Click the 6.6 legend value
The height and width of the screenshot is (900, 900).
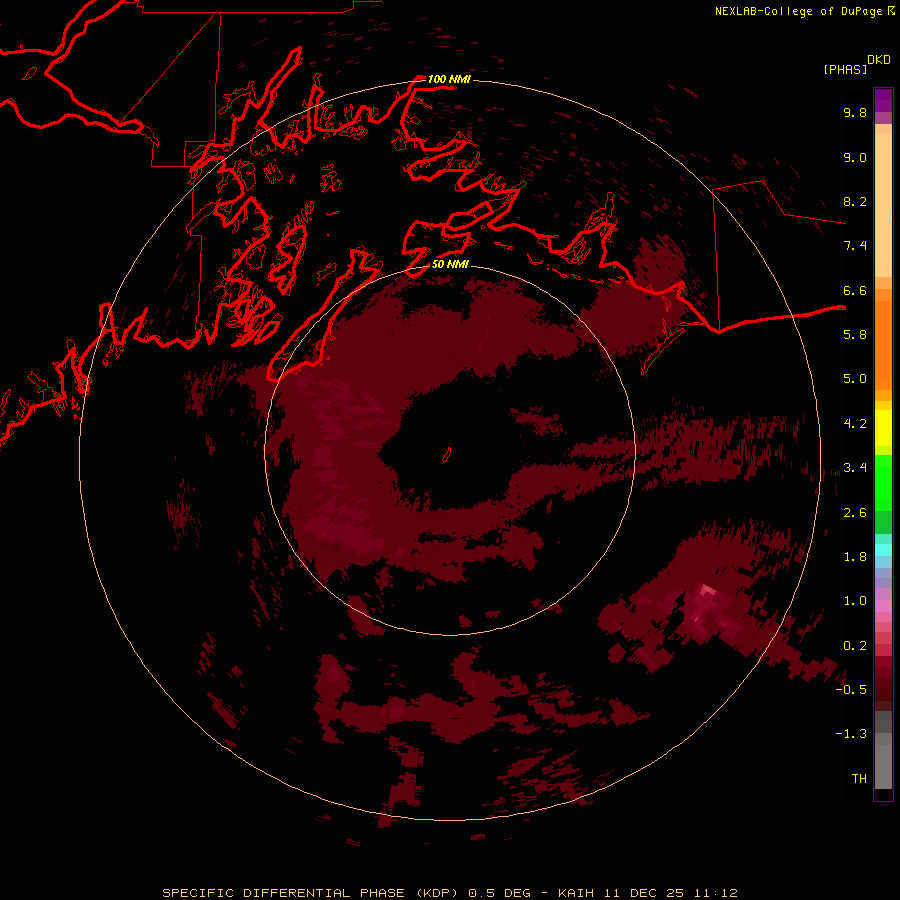tap(855, 290)
